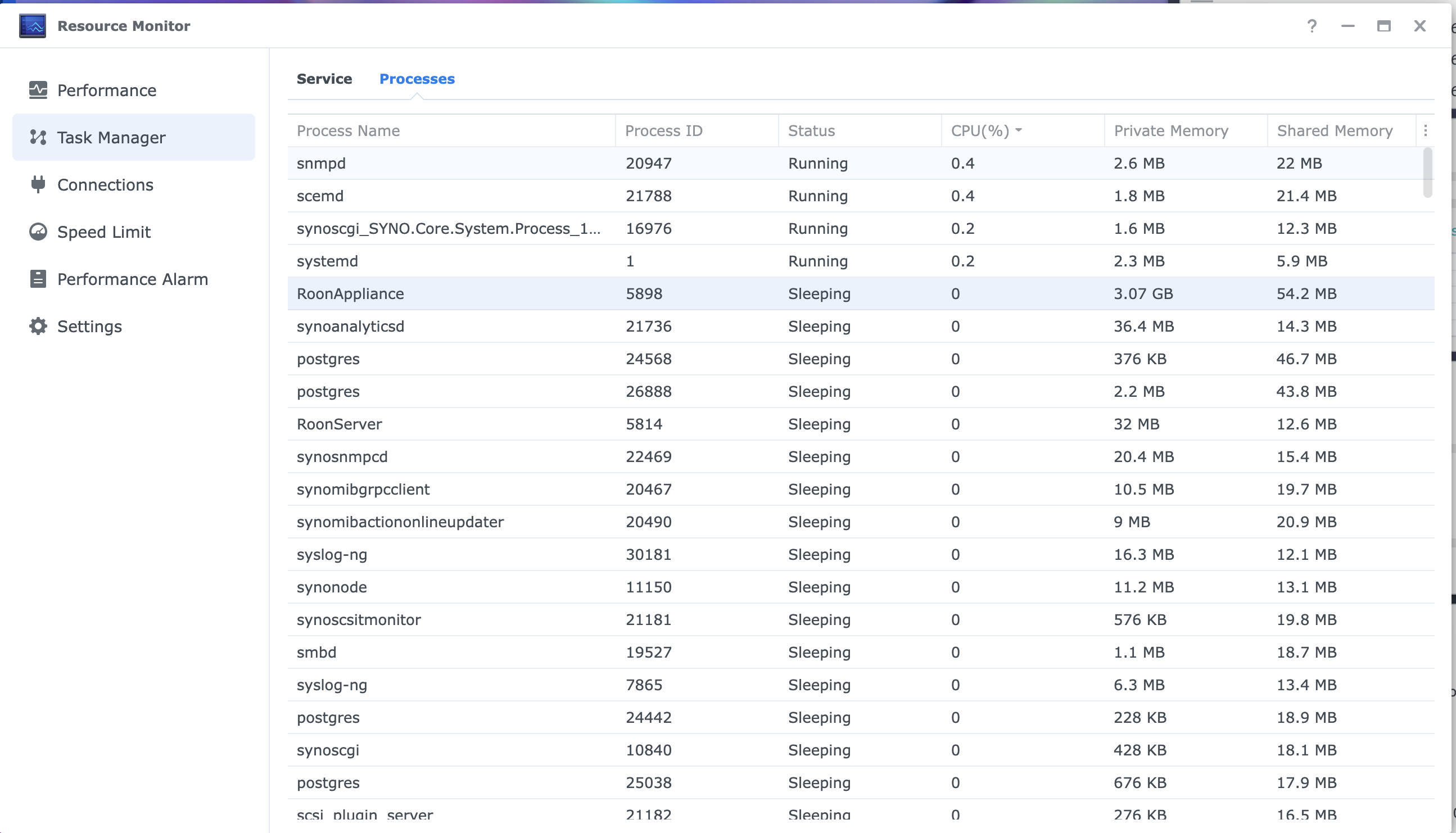Sort by Process Name column header
This screenshot has height=833, width=1456.
[x=348, y=131]
